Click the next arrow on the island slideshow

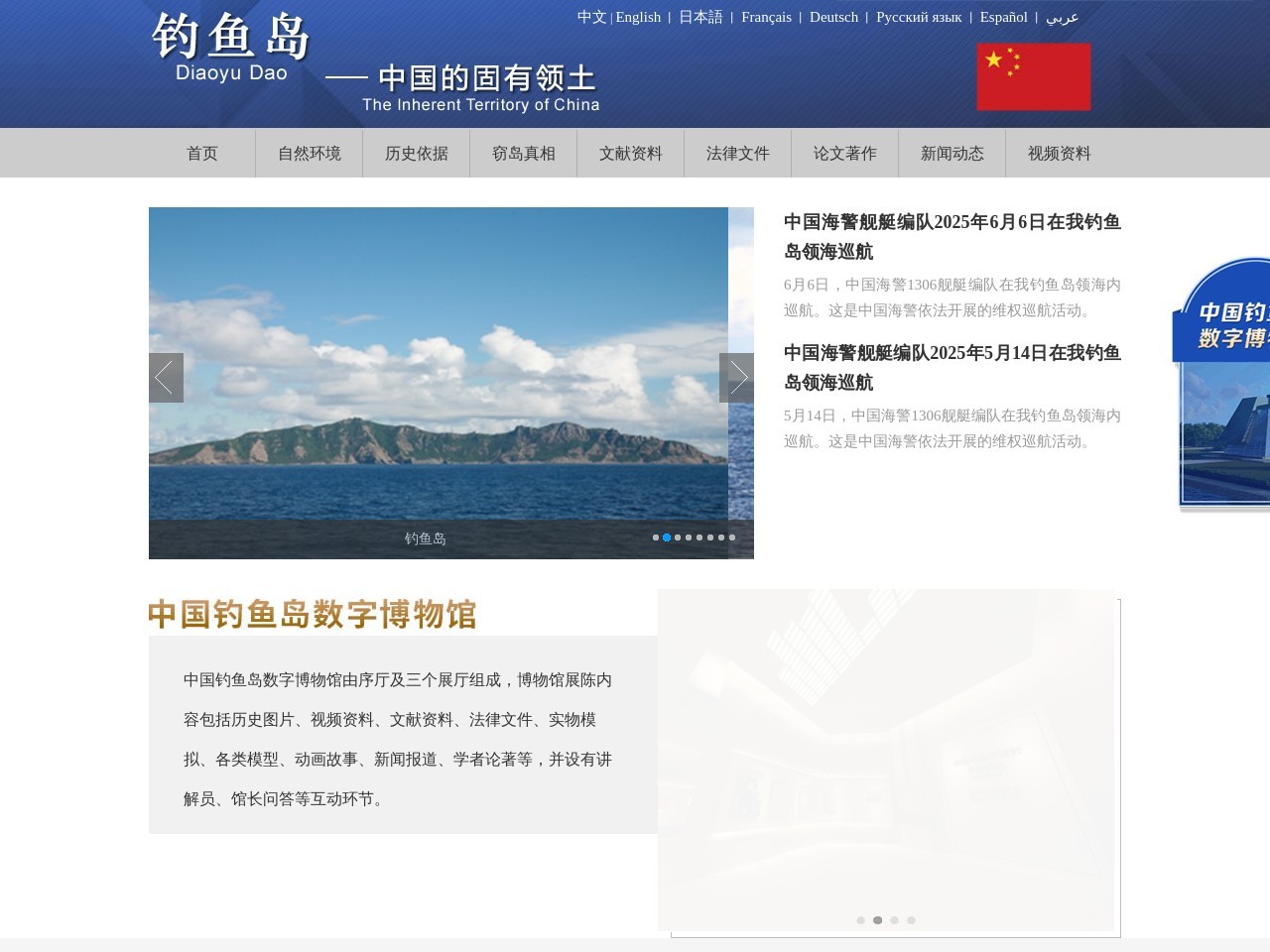click(738, 378)
